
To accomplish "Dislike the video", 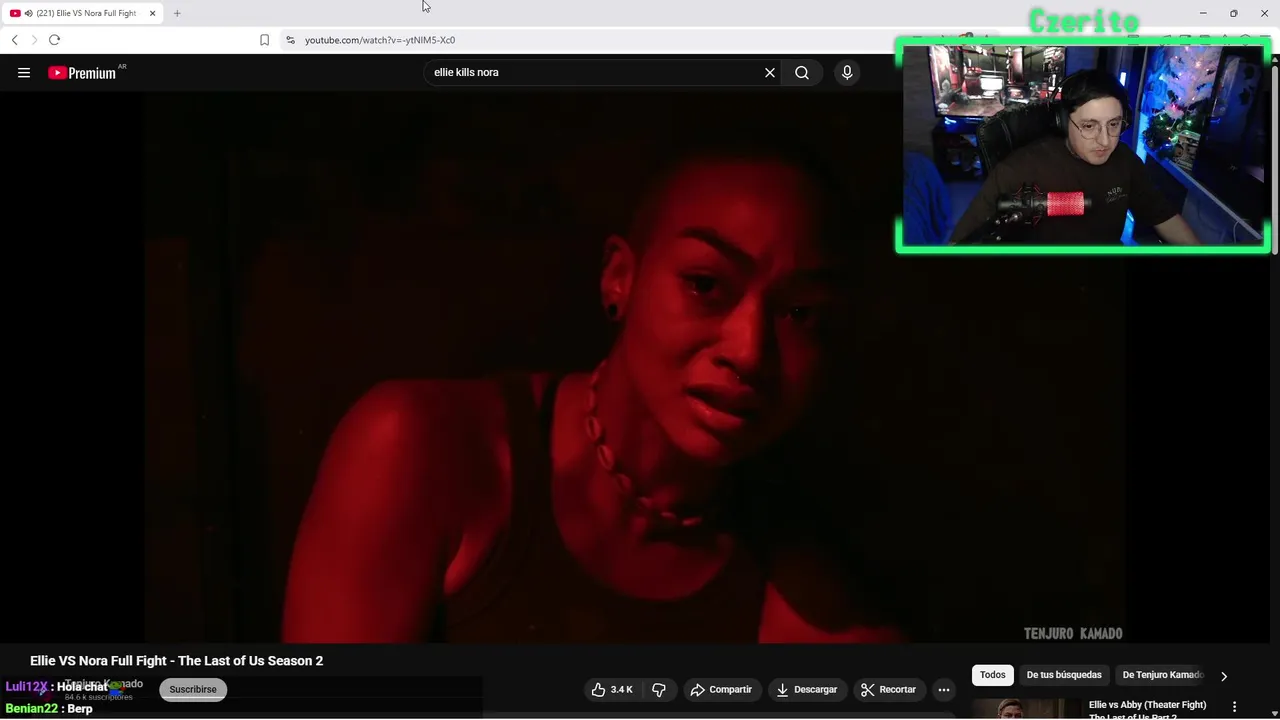I will (659, 689).
